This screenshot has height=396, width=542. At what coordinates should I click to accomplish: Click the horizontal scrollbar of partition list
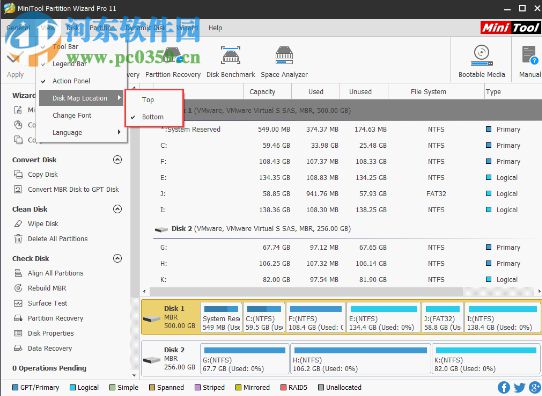[x=306, y=292]
